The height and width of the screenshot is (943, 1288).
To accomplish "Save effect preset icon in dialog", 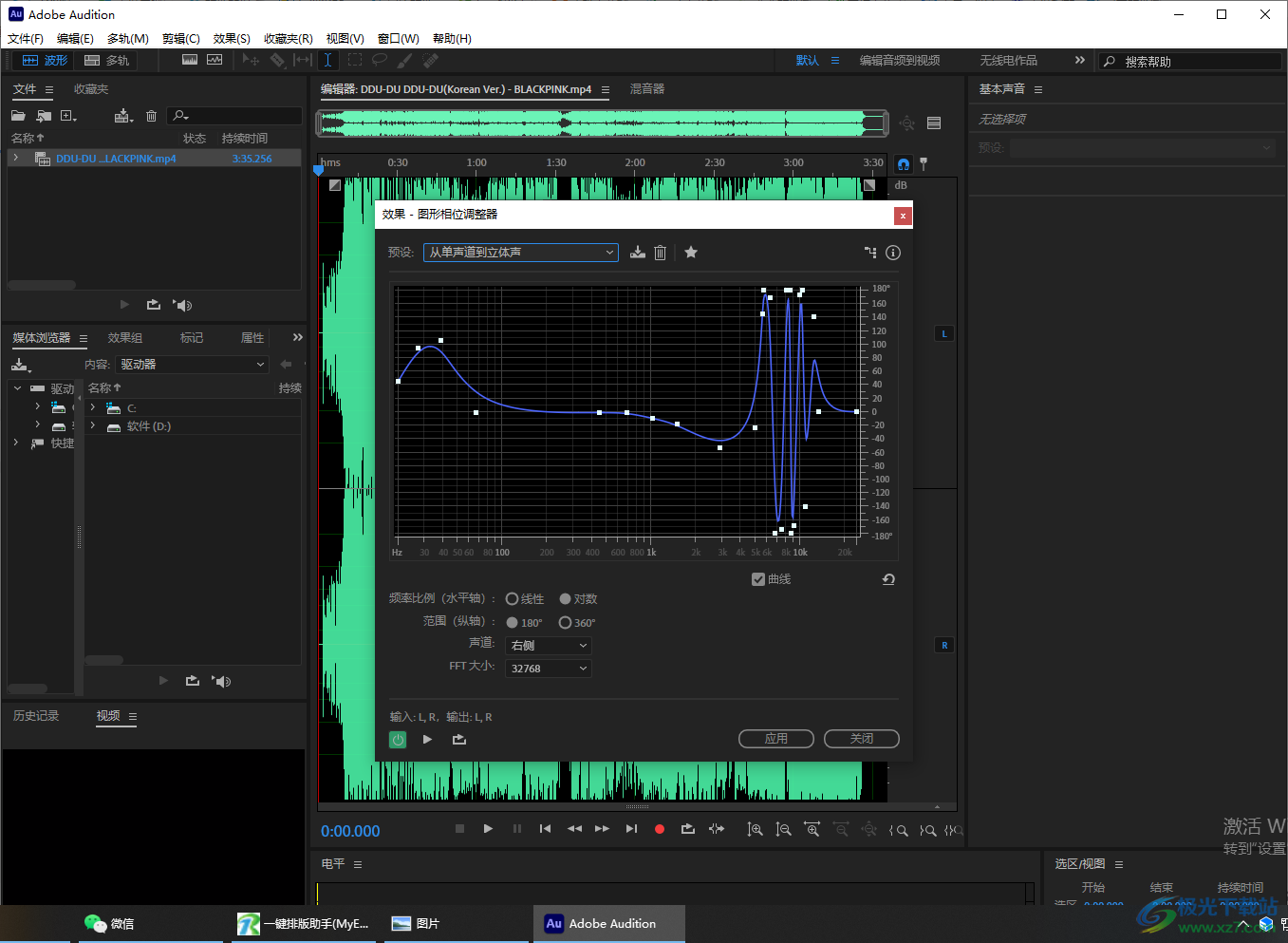I will pos(638,253).
